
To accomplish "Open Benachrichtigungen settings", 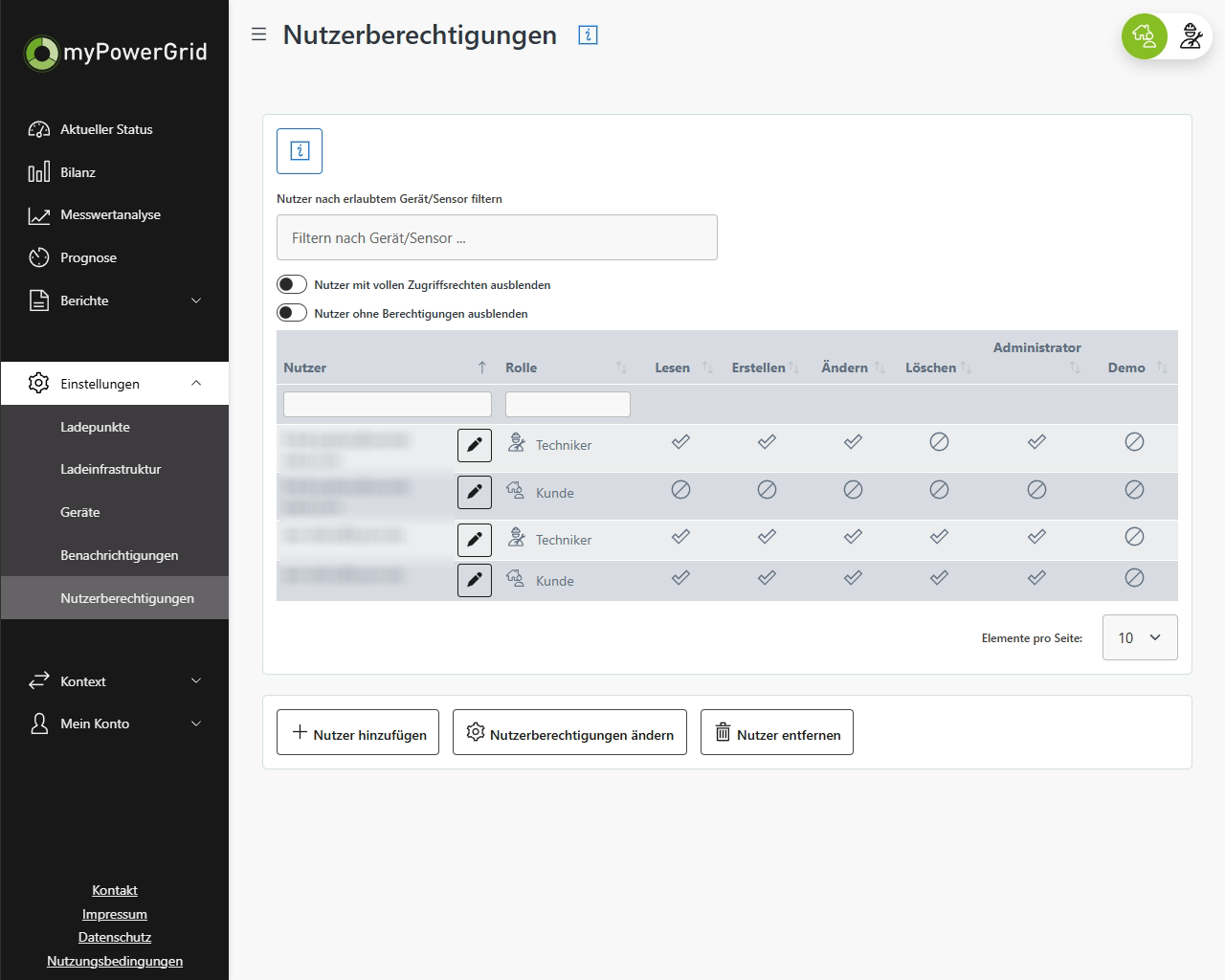I will coord(115,555).
